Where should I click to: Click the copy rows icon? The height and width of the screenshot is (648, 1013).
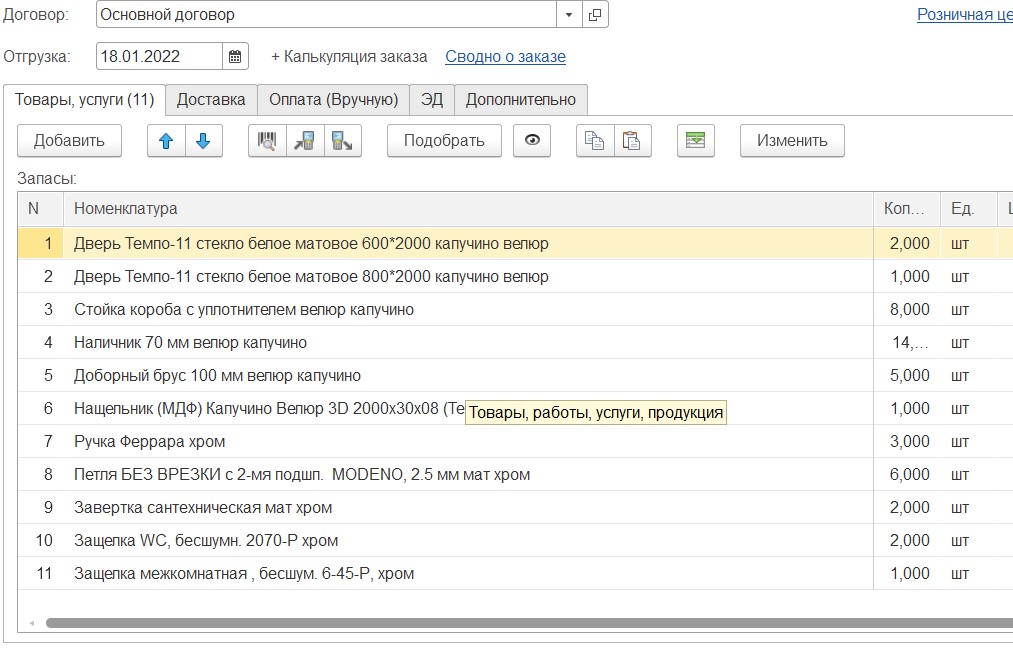pyautogui.click(x=595, y=141)
